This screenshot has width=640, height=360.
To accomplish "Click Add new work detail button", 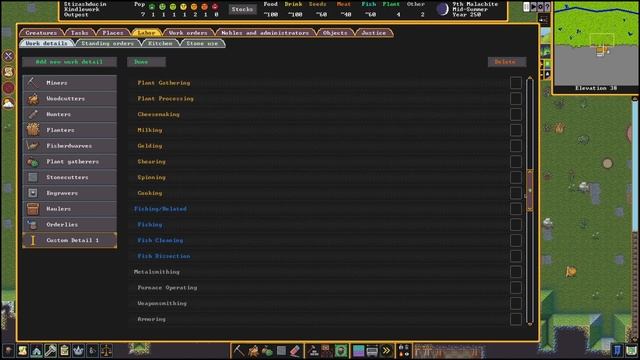I will [69, 62].
